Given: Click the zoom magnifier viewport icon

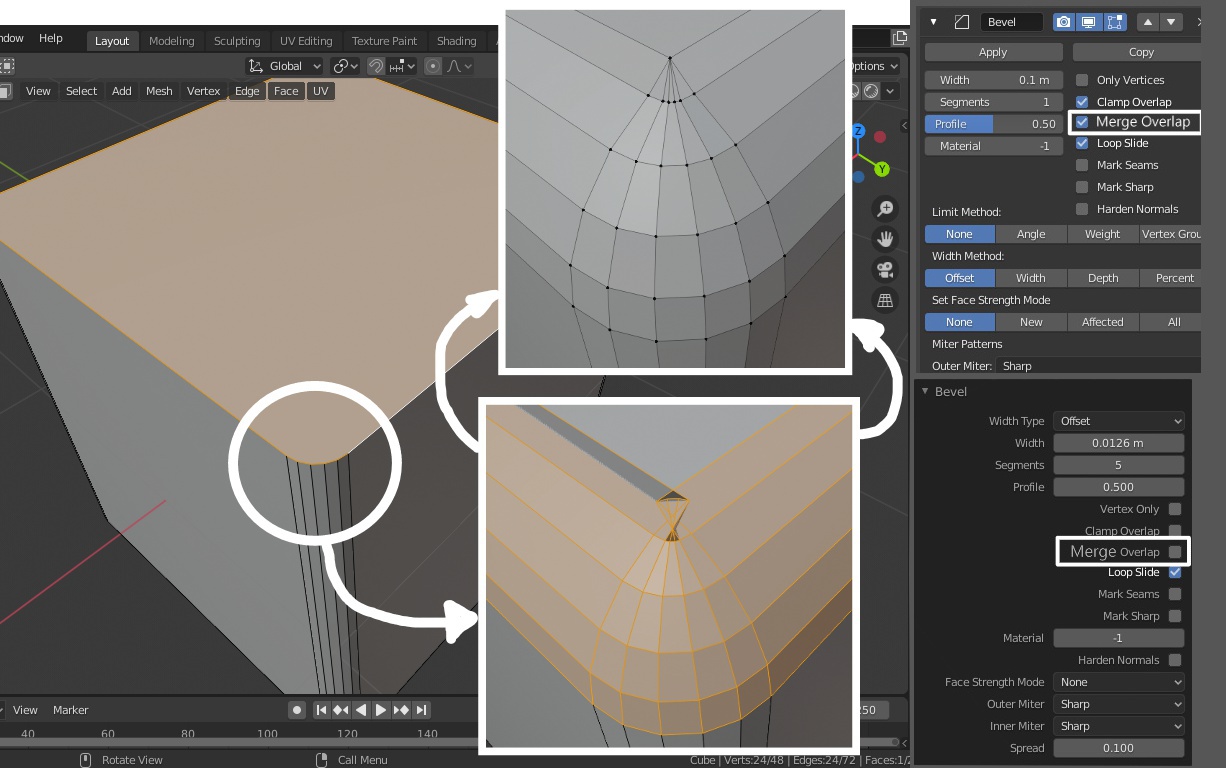Looking at the screenshot, I should click(885, 208).
